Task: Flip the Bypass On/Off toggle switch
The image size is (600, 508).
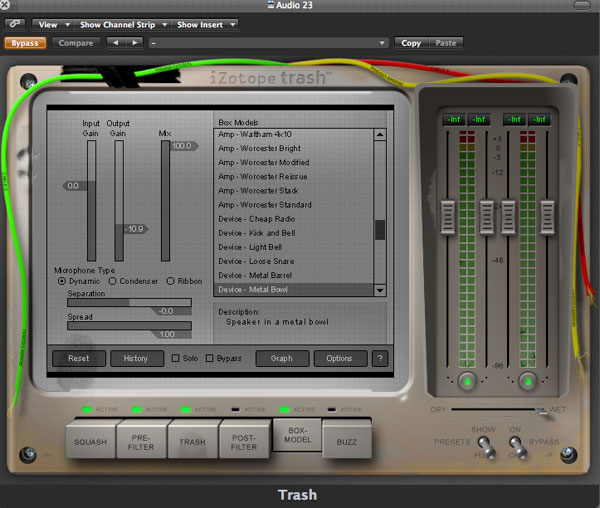Action: pos(518,447)
